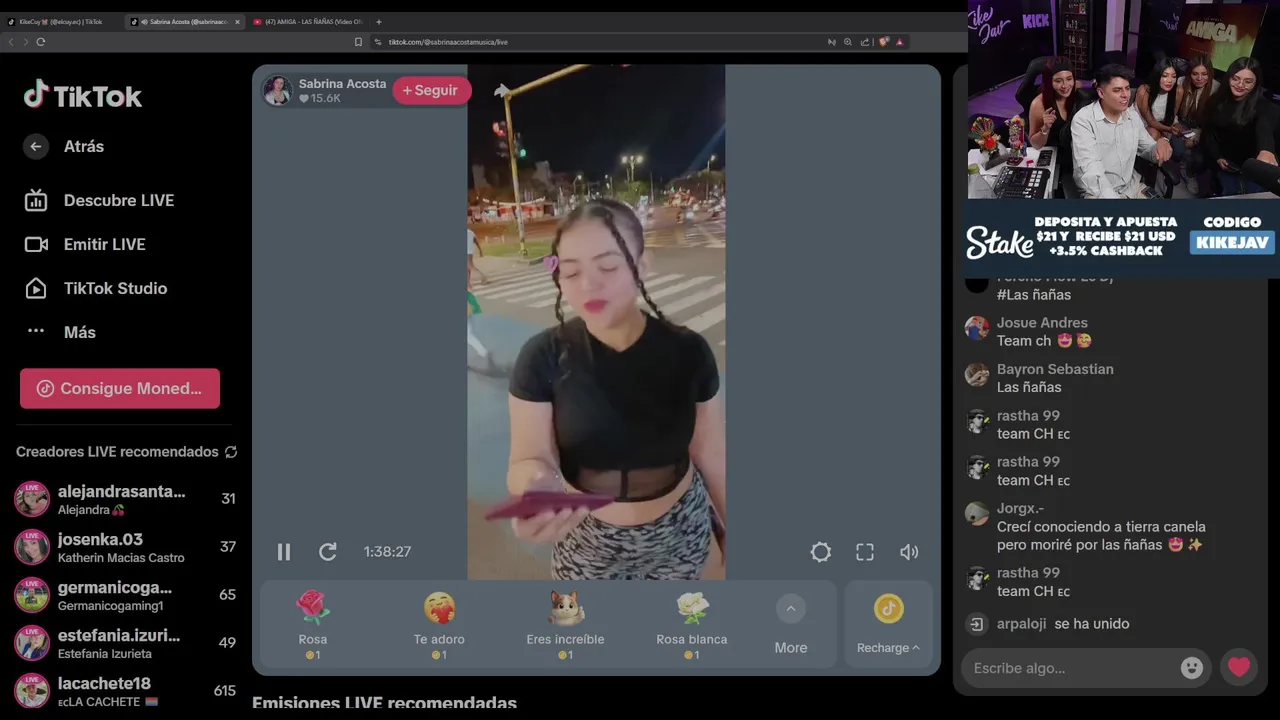
Task: Reload the live stream
Action: click(327, 552)
